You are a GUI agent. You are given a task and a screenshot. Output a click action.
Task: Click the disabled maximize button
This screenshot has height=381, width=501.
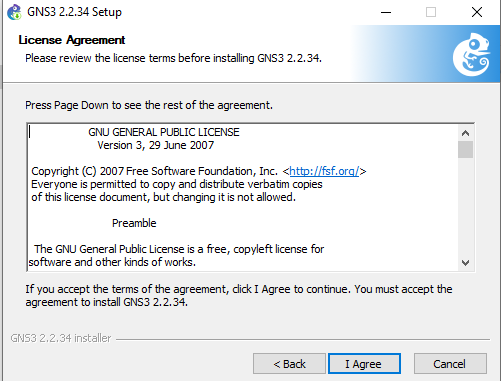point(431,12)
